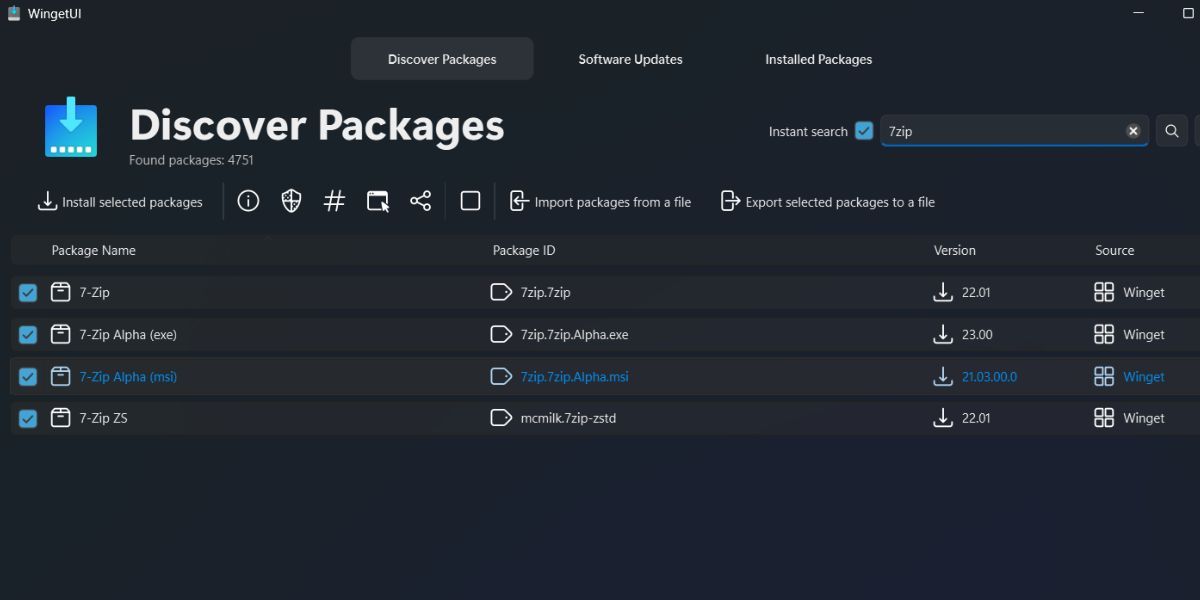
Task: Open package details info icon
Action: point(248,201)
